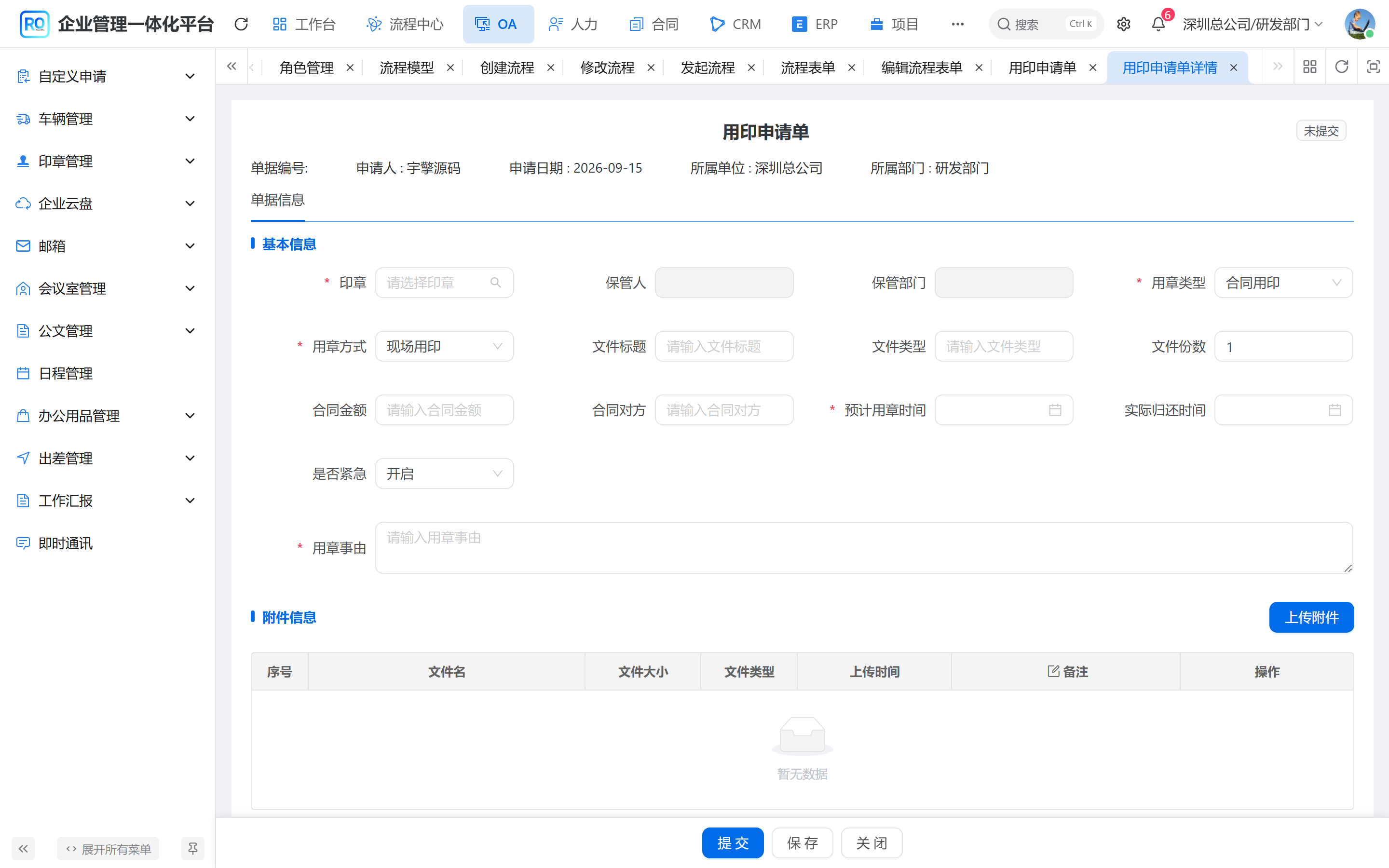1389x868 pixels.
Task: Close the 角色管理 tab
Action: 350,68
